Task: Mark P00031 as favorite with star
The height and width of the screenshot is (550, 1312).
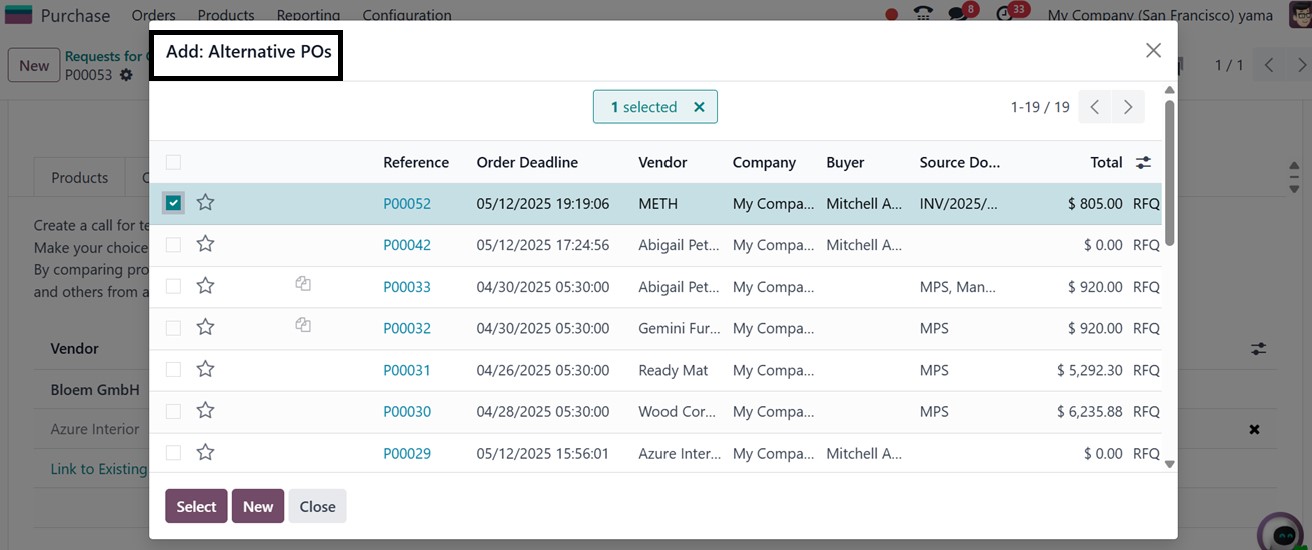Action: 205,370
